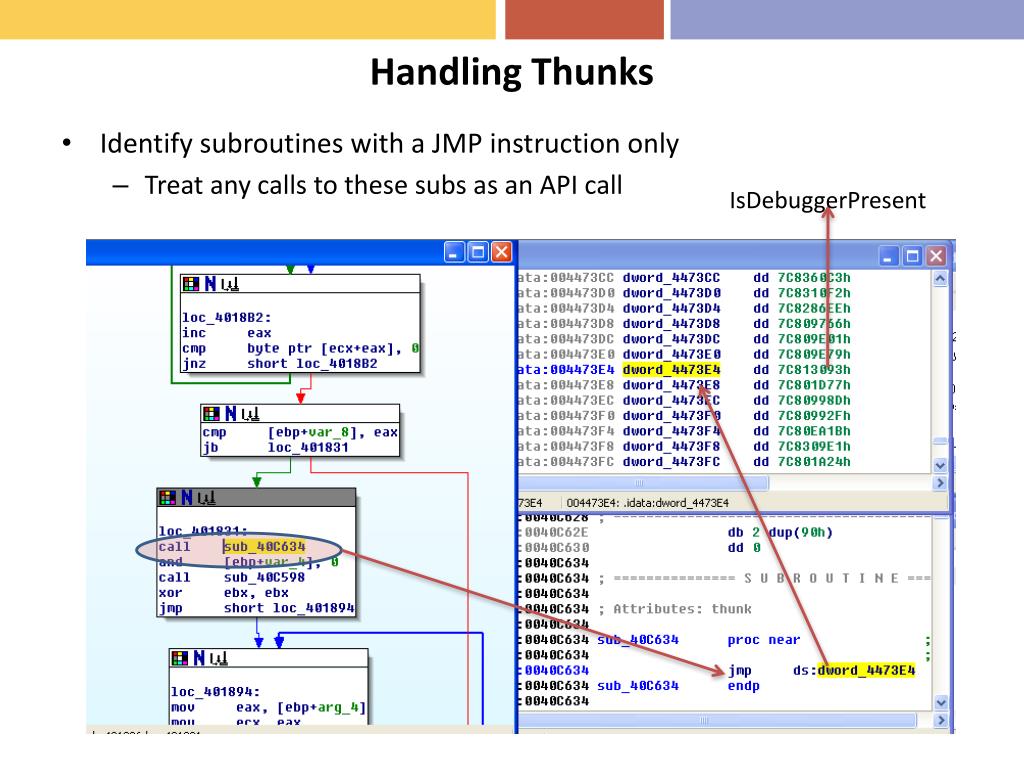
Task: Select the highlighted dword_4473E4 in the .idata listing
Action: (x=671, y=370)
